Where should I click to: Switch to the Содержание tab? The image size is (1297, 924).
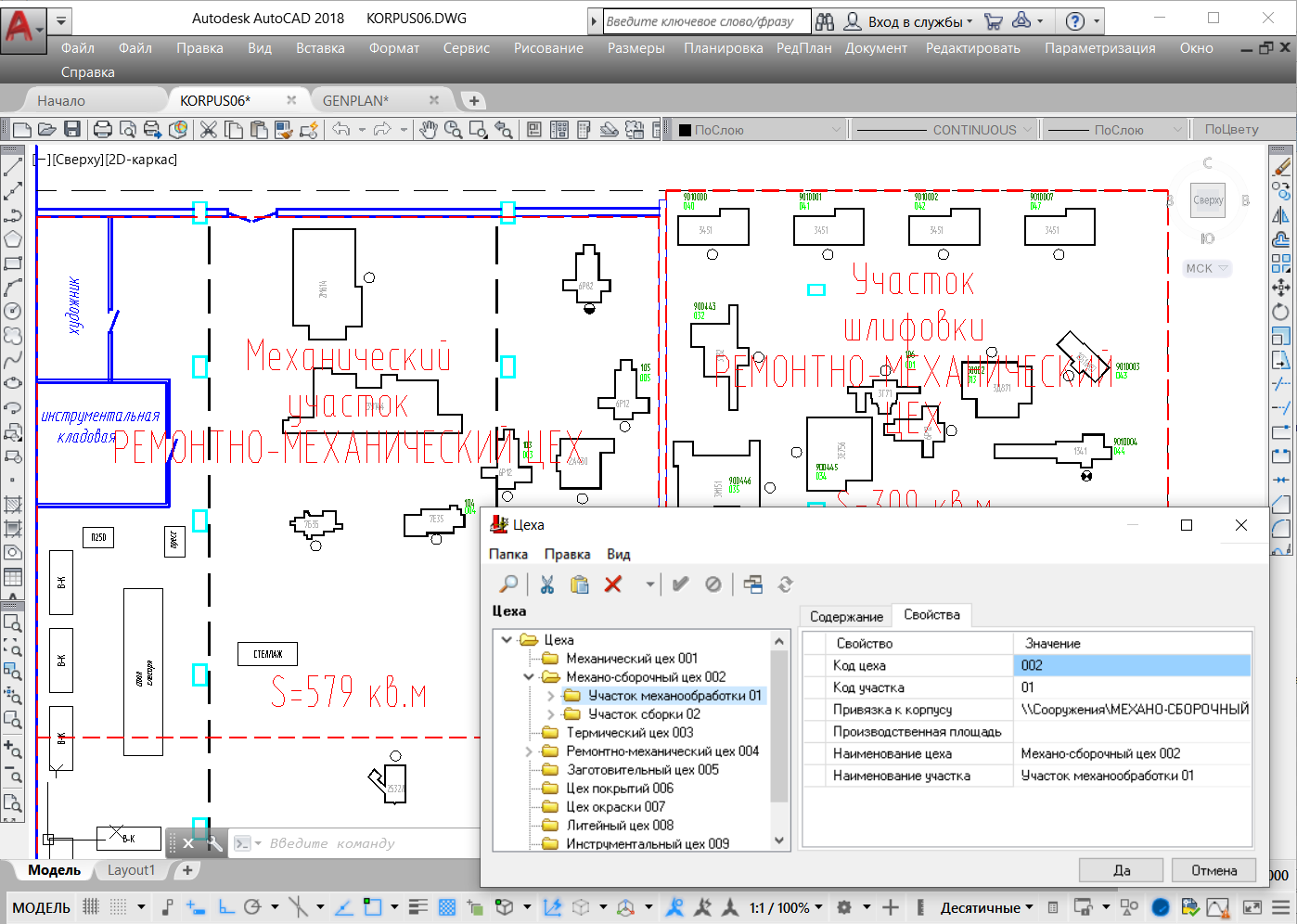pyautogui.click(x=845, y=616)
